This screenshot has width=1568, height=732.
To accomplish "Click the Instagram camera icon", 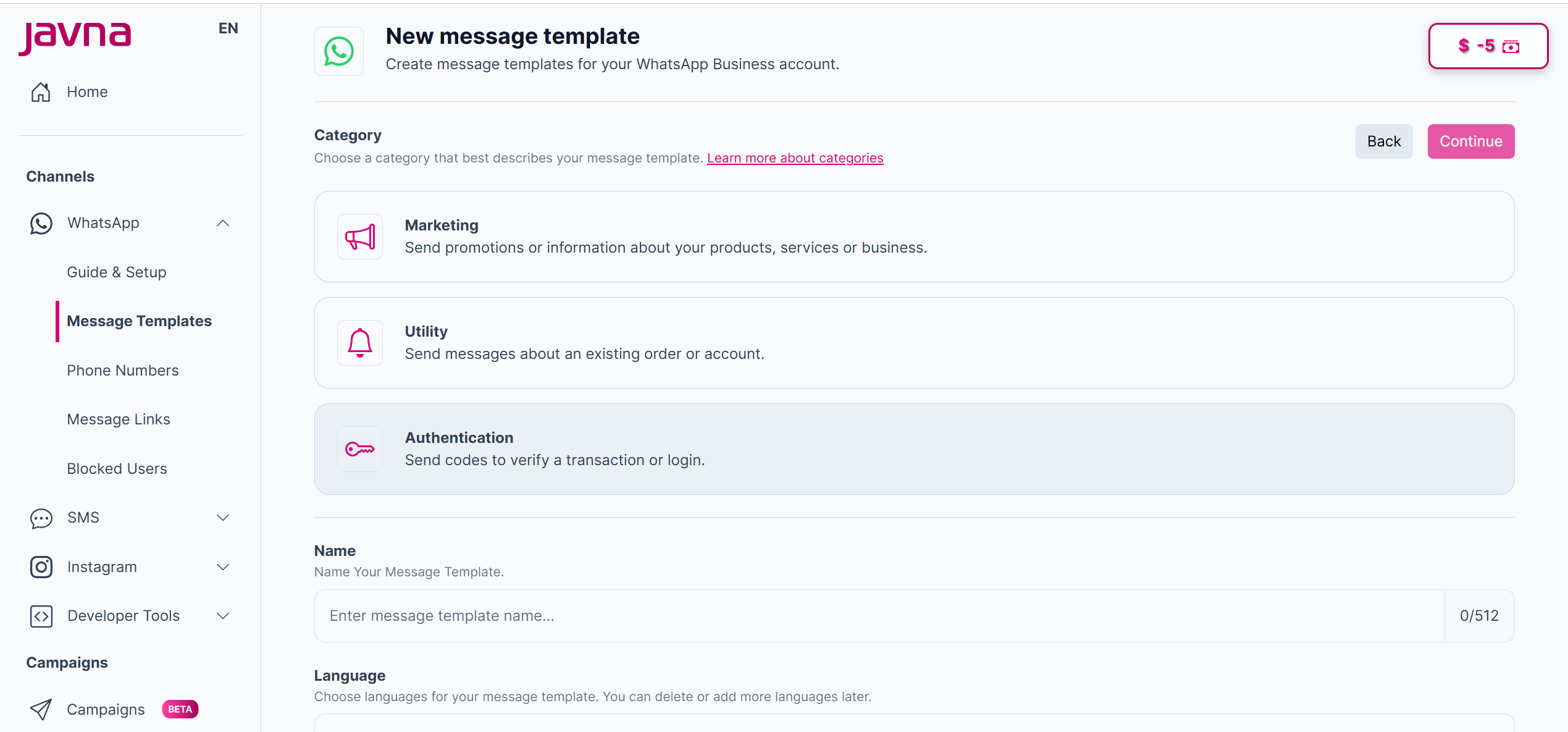I will (x=41, y=566).
